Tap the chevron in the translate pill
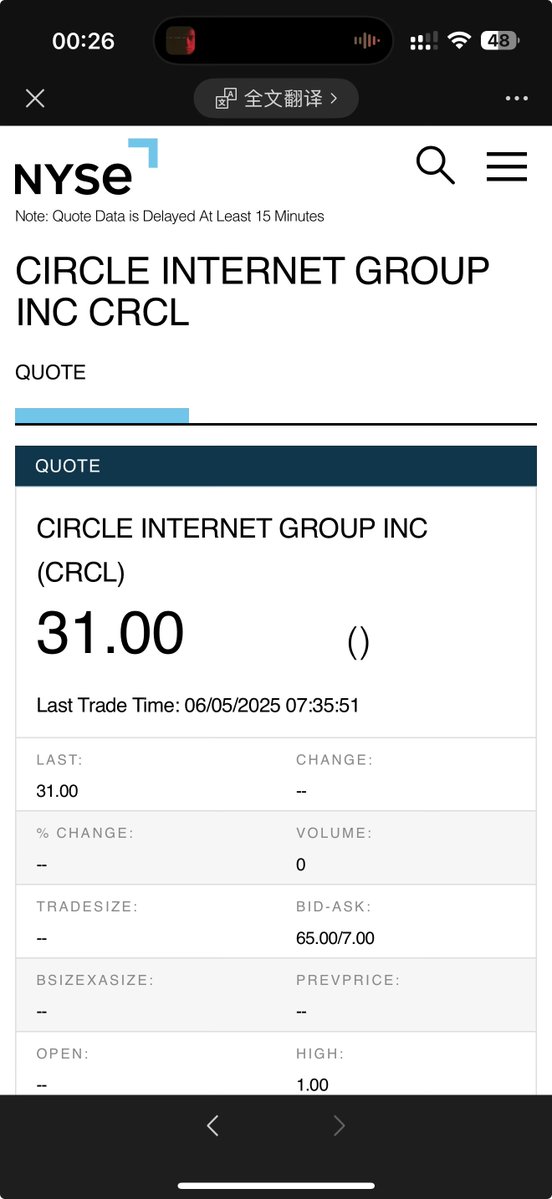The image size is (552, 1199). 334,99
